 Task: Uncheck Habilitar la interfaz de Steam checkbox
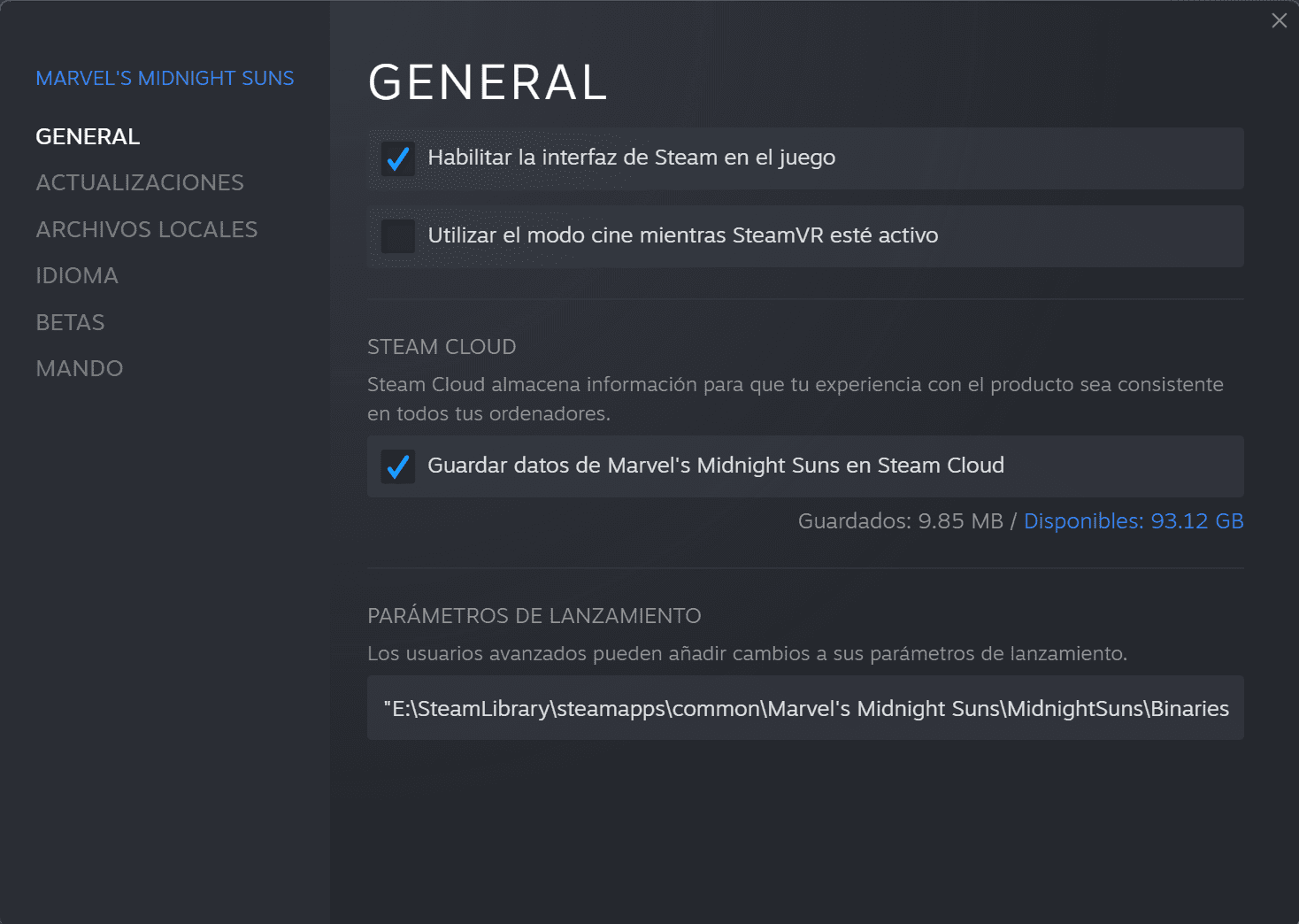click(397, 158)
